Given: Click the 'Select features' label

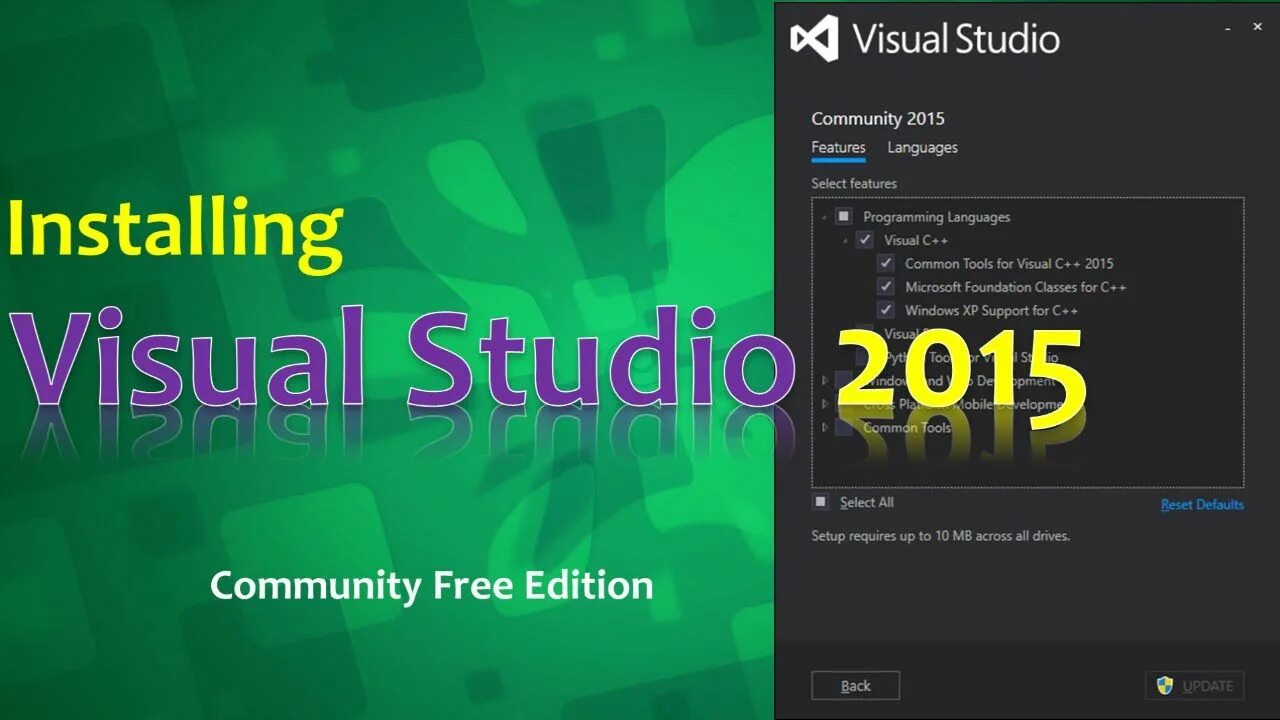Looking at the screenshot, I should pos(854,183).
